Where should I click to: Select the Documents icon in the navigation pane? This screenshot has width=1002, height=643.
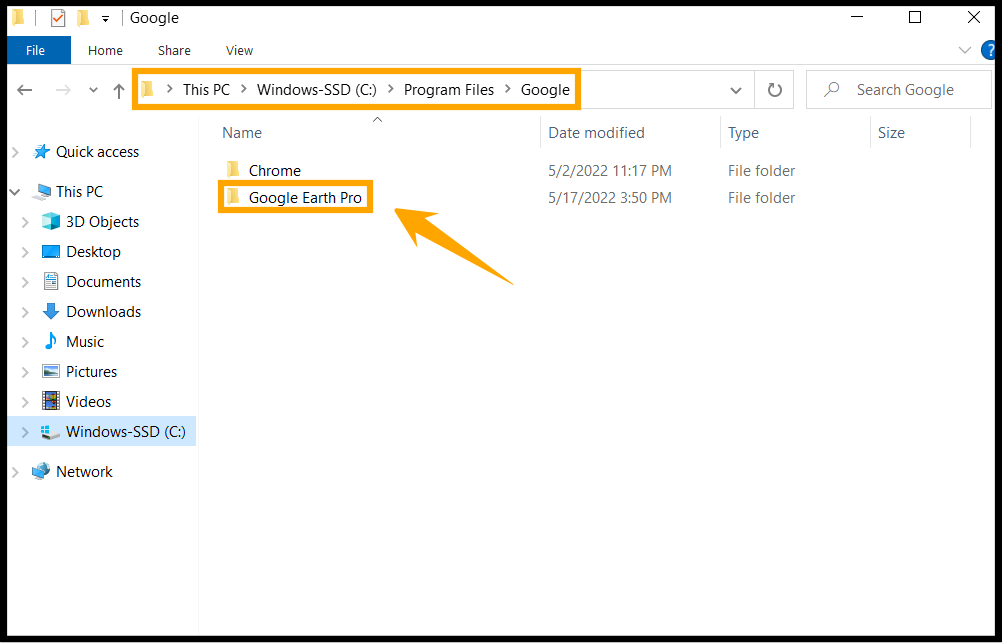click(x=51, y=281)
